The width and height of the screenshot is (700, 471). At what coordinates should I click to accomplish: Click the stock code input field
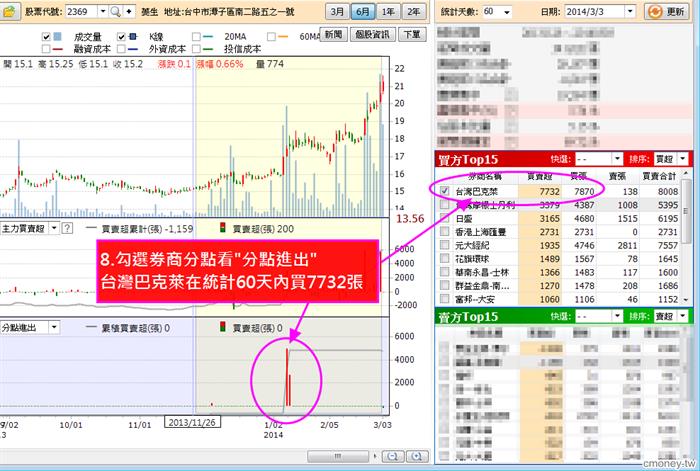tap(81, 11)
